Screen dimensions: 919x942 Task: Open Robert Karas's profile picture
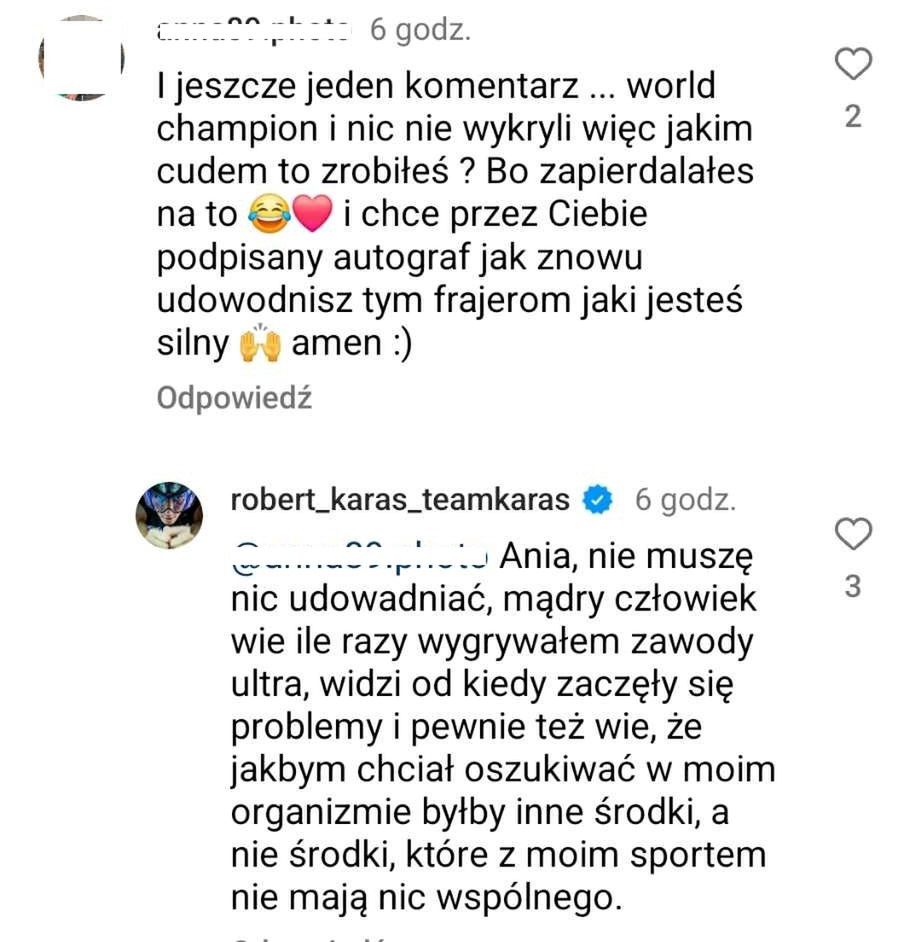coord(169,514)
